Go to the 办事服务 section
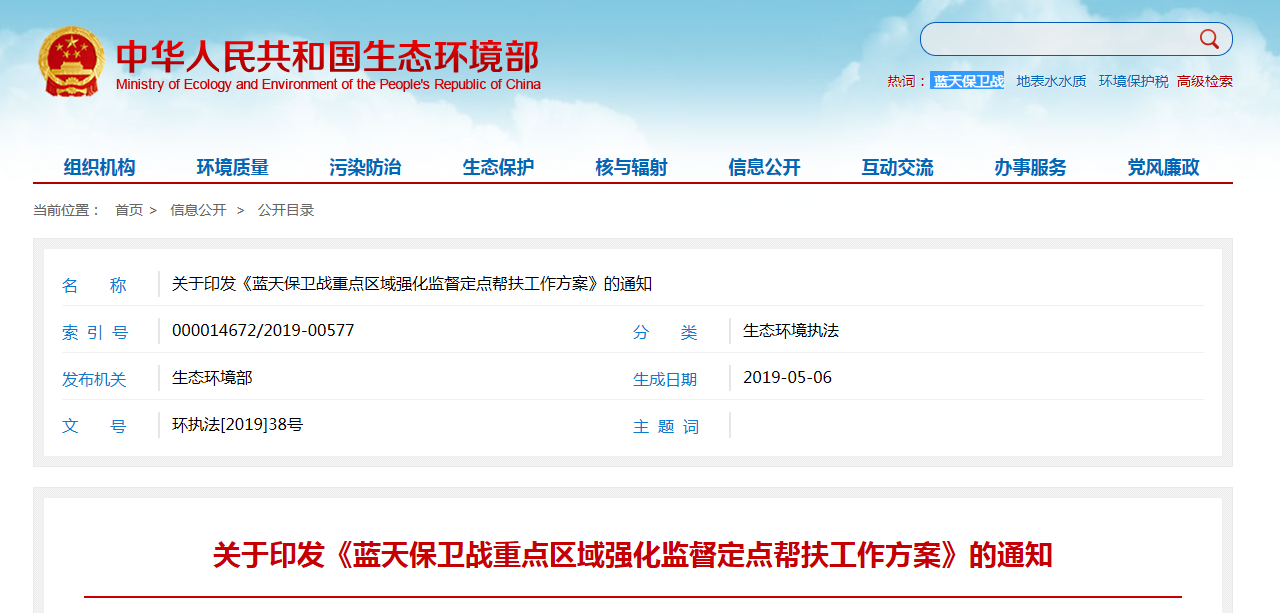This screenshot has width=1280, height=613. pos(1031,167)
